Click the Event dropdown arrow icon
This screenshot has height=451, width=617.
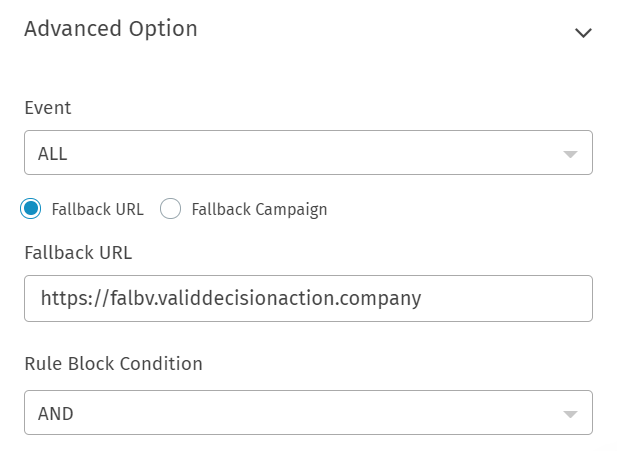pos(570,155)
